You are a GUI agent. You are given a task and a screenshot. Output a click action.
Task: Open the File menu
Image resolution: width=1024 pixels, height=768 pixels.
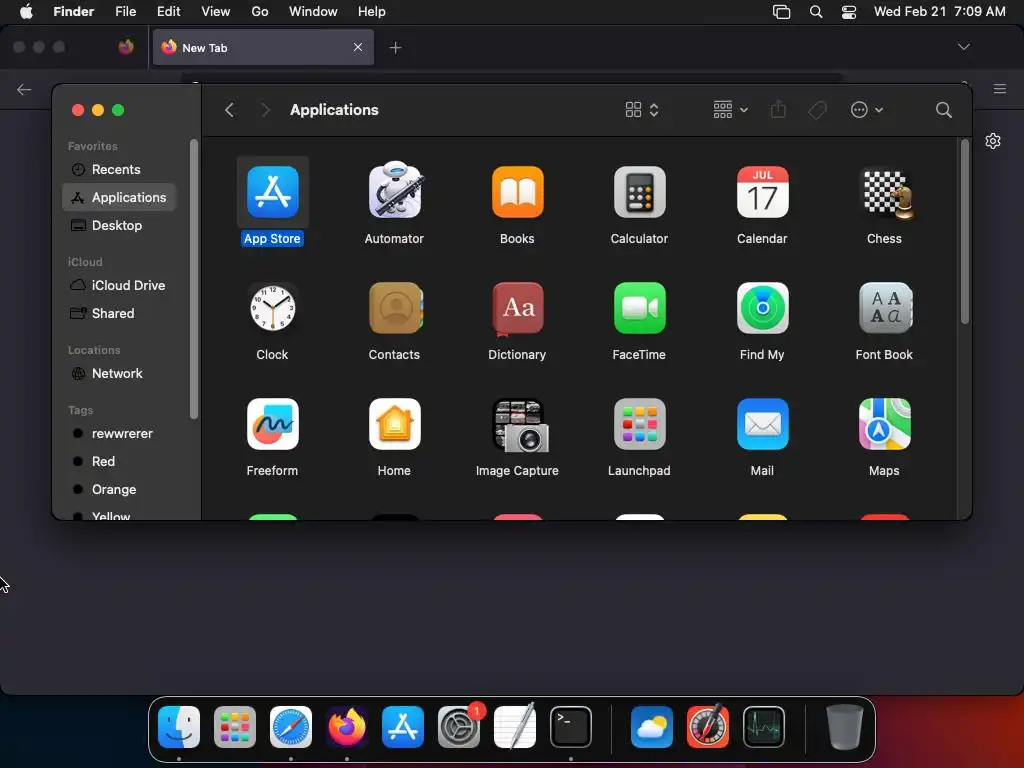click(x=125, y=12)
